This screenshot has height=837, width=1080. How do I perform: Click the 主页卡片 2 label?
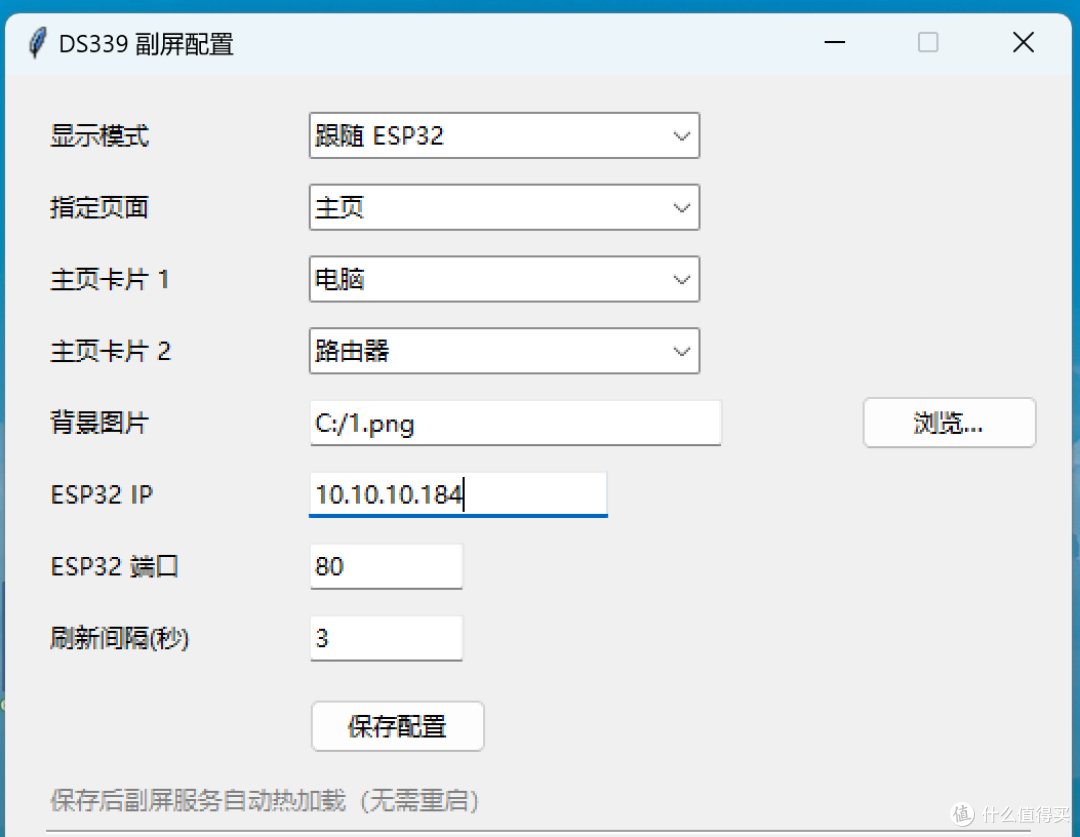tap(110, 351)
